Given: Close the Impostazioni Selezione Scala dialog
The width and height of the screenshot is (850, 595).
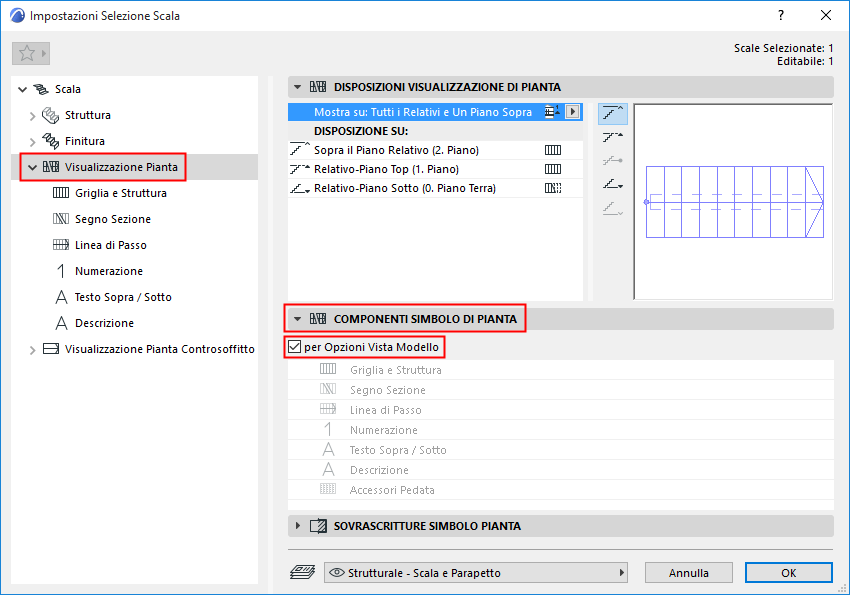Looking at the screenshot, I should click(826, 15).
